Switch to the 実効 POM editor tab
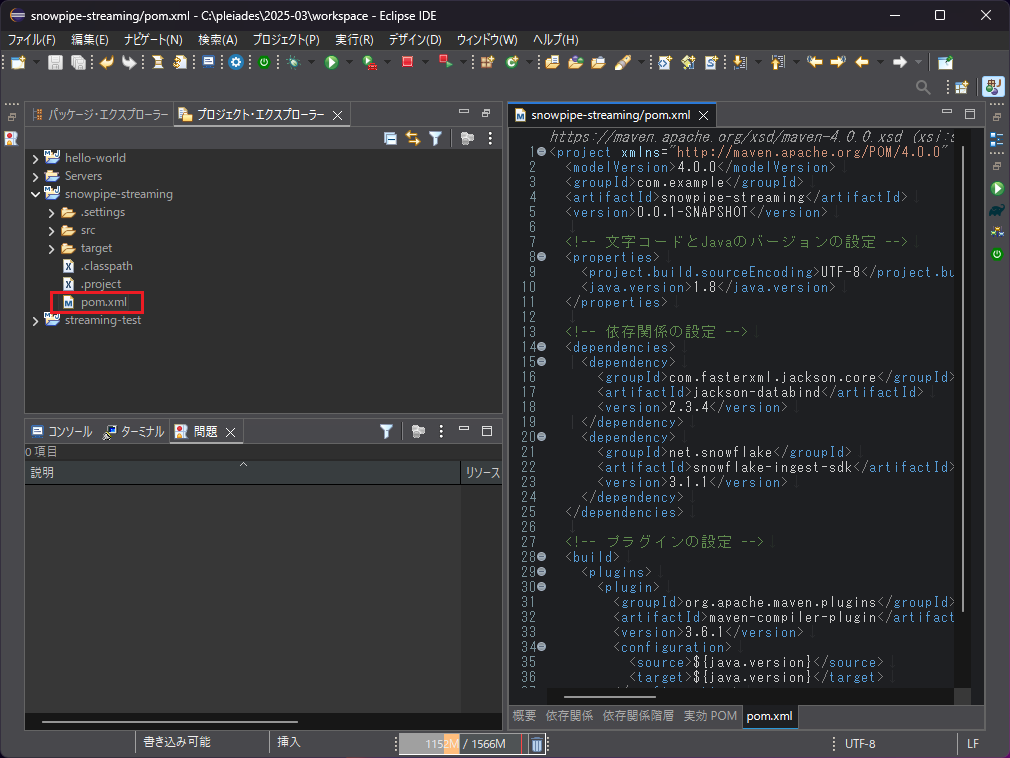The height and width of the screenshot is (758, 1010). [710, 715]
